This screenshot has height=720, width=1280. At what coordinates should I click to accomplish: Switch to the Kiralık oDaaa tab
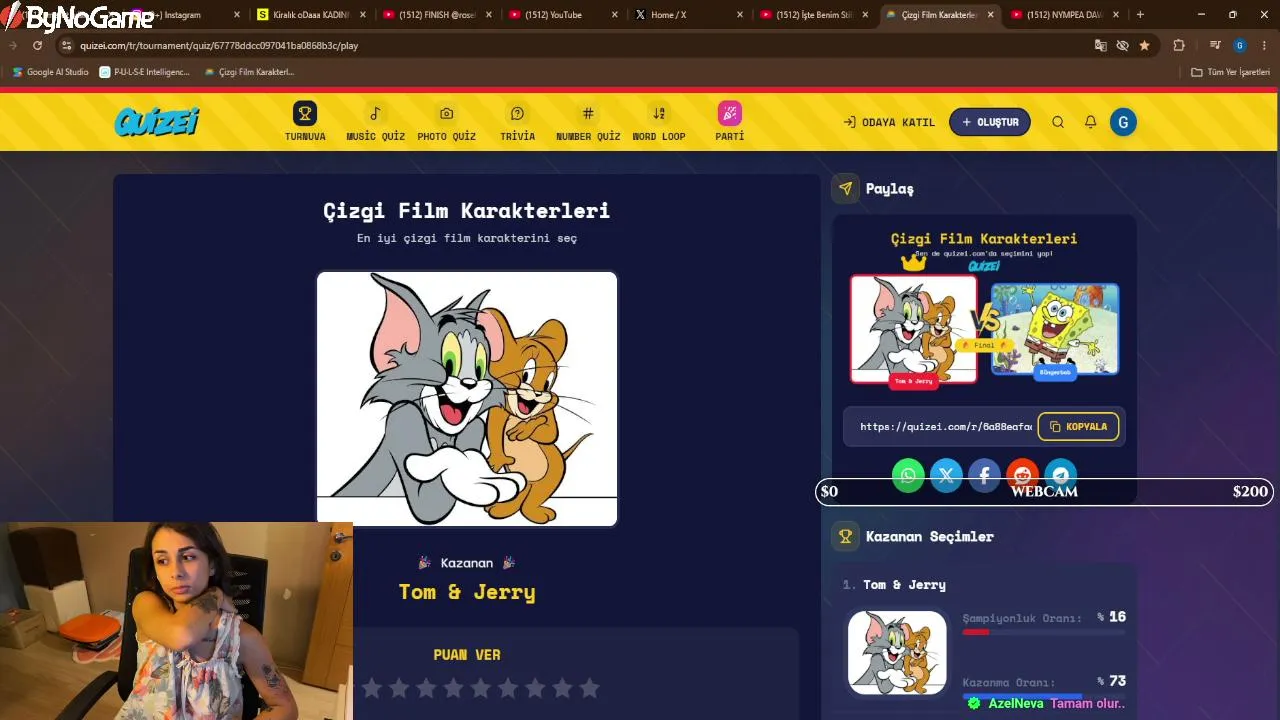[310, 15]
